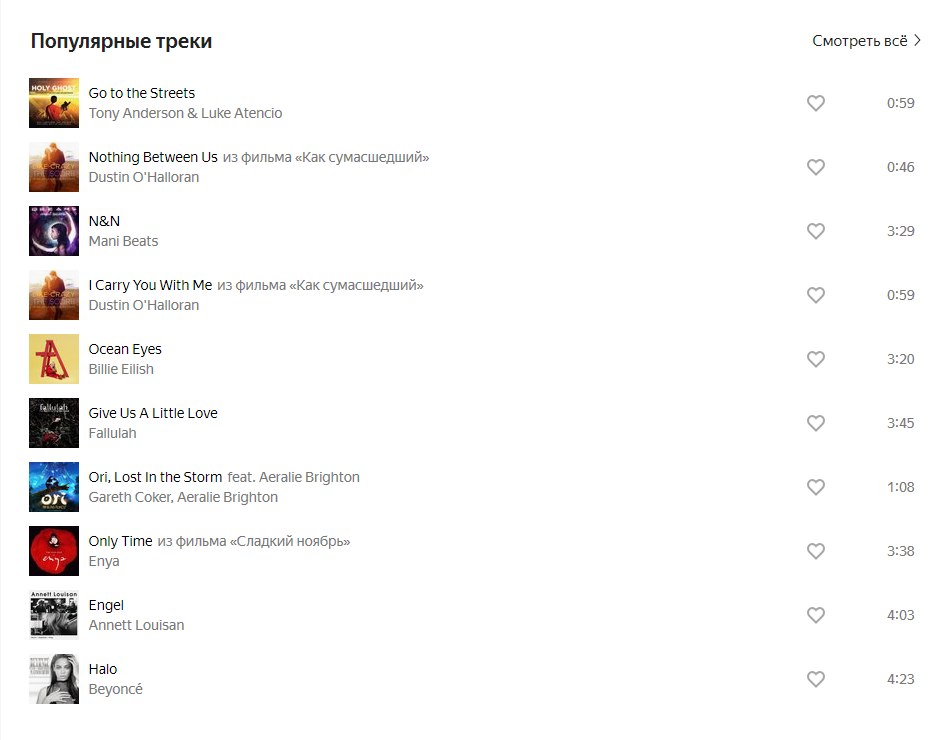Screen dimensions: 947x740
Task: Open Billie Eilish artist link
Action: pos(121,369)
